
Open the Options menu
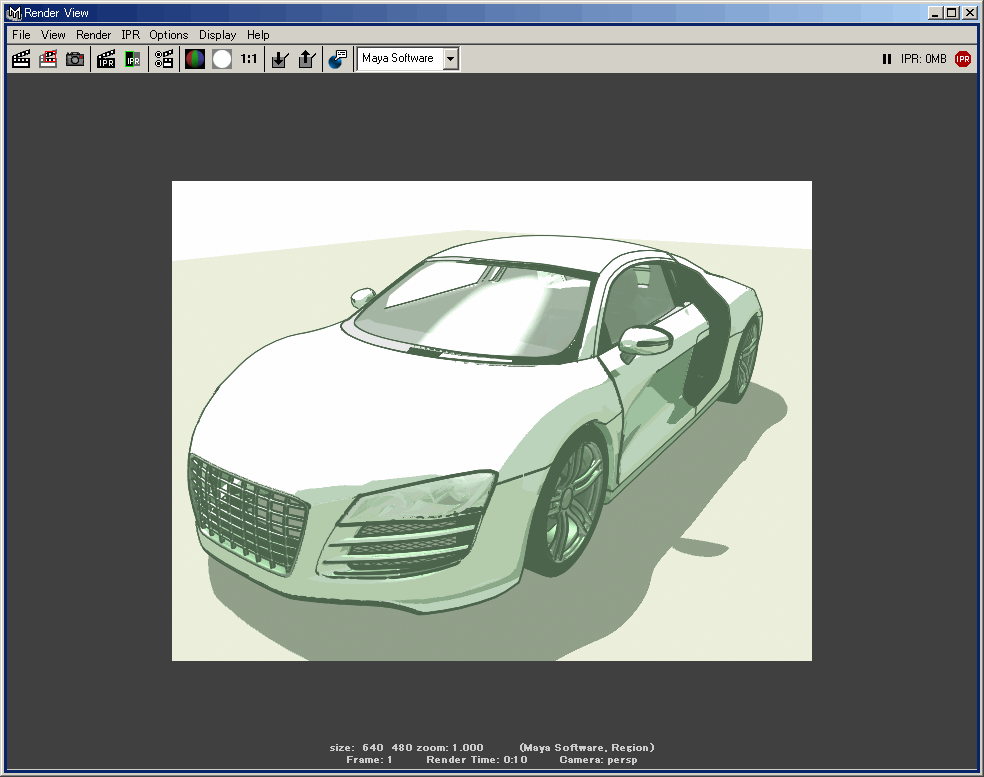click(168, 35)
